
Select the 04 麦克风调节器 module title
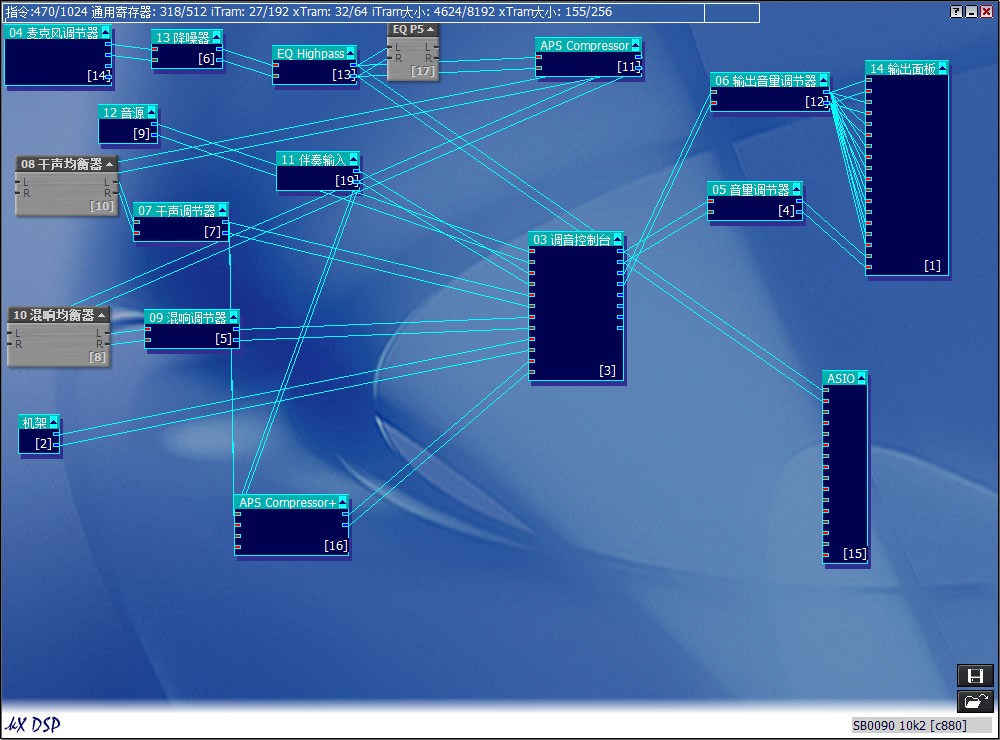(x=53, y=33)
